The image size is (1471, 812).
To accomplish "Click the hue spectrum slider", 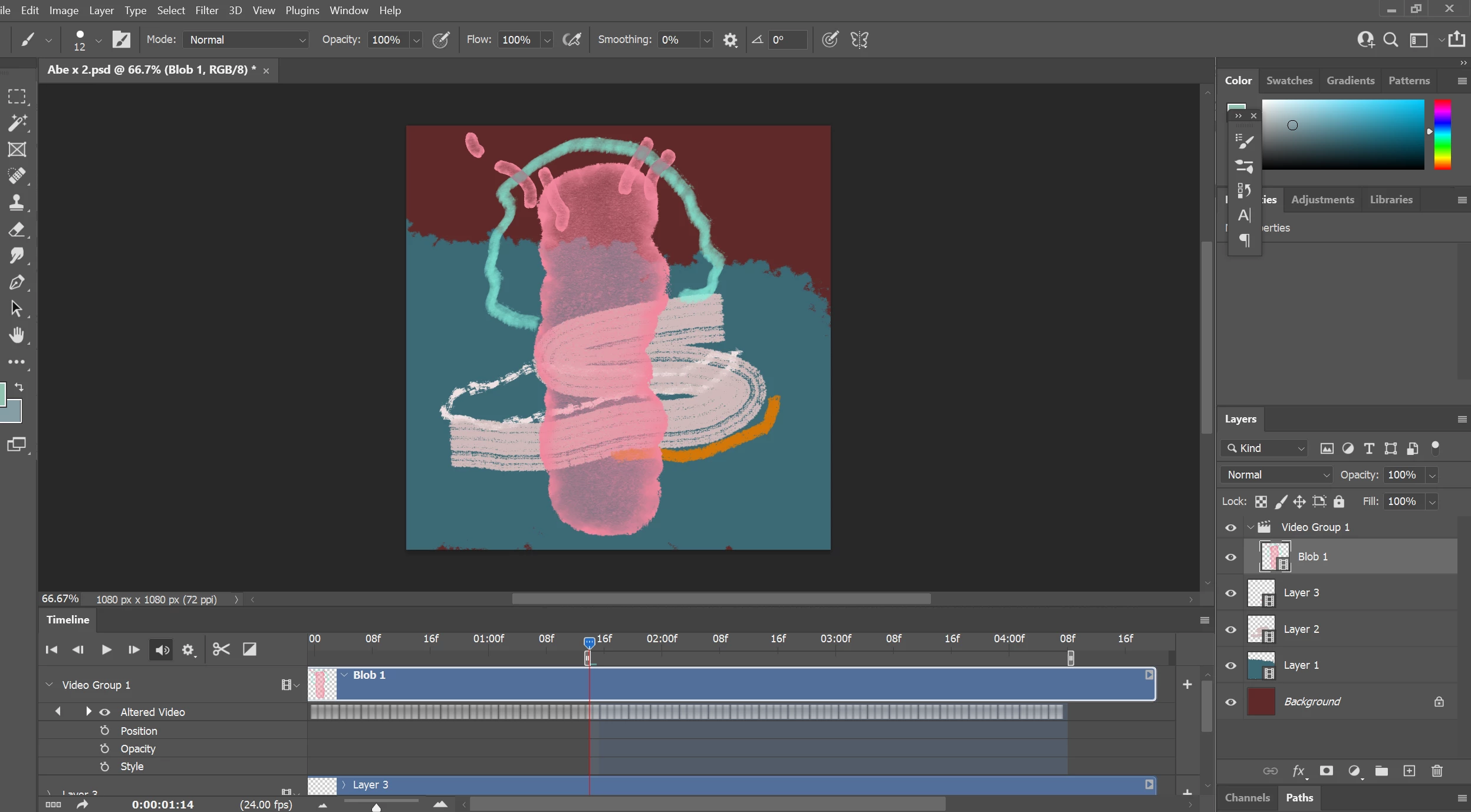I will pos(1442,134).
